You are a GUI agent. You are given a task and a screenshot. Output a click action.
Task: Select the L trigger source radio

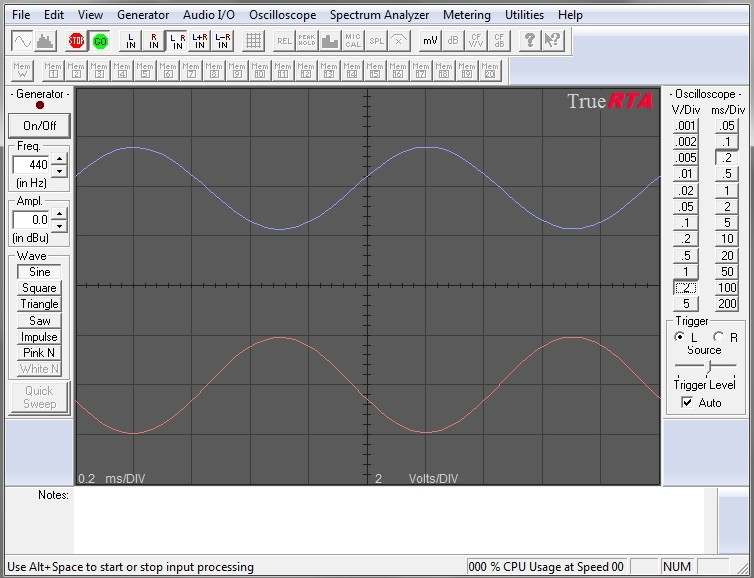pos(679,337)
